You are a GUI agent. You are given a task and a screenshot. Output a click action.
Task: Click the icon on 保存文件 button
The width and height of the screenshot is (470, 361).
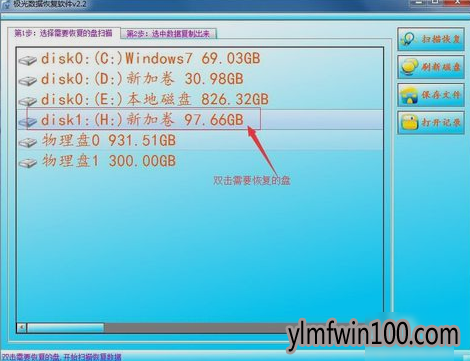click(409, 95)
